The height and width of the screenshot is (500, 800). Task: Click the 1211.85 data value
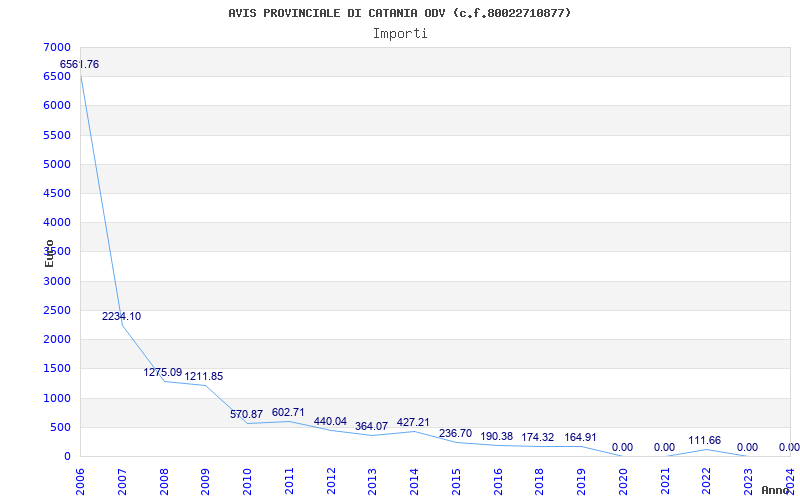(x=204, y=377)
